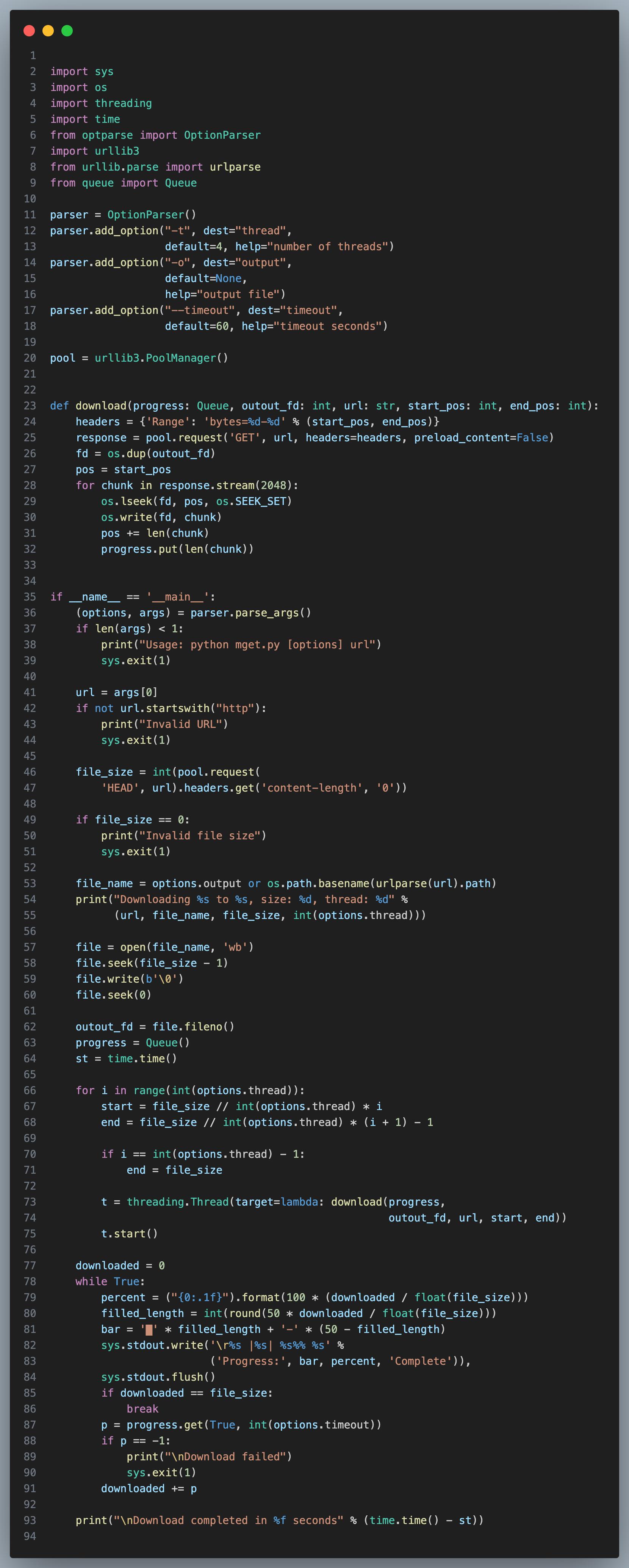Viewport: 629px width, 1568px height.
Task: Click the green maximize window dot
Action: click(67, 30)
